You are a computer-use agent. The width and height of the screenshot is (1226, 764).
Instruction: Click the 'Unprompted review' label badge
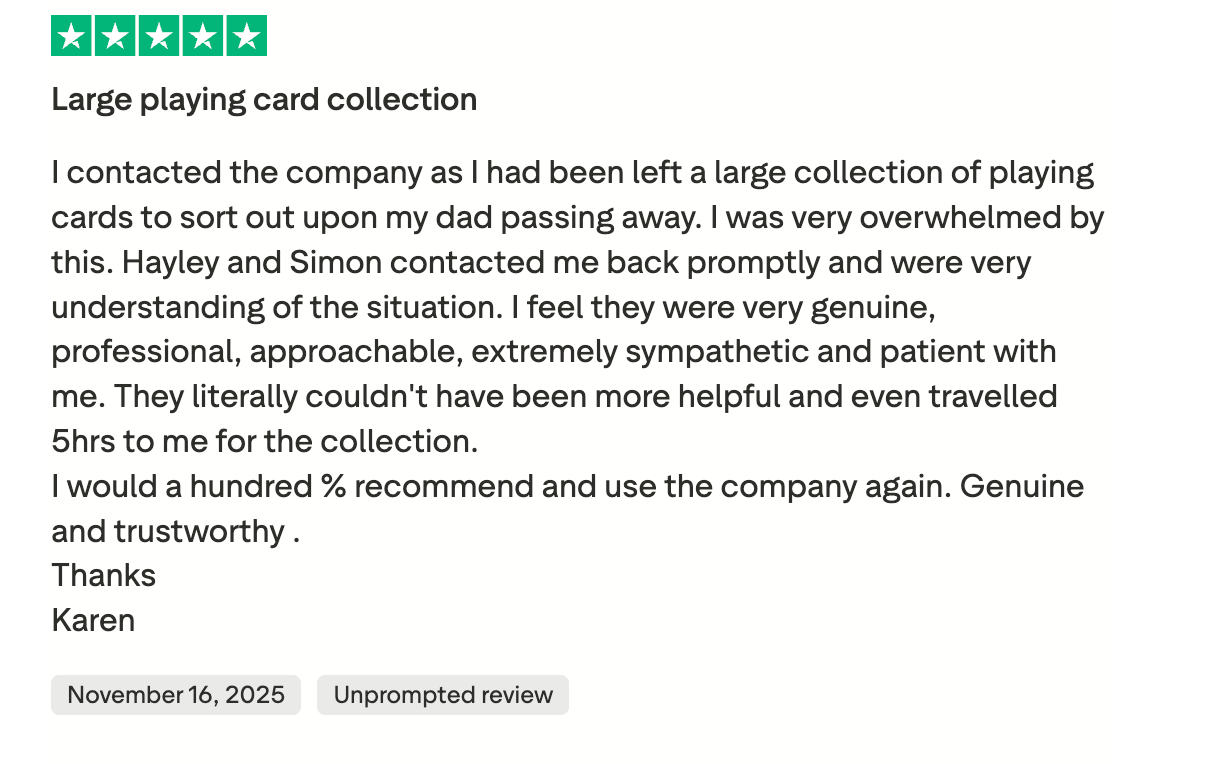443,695
